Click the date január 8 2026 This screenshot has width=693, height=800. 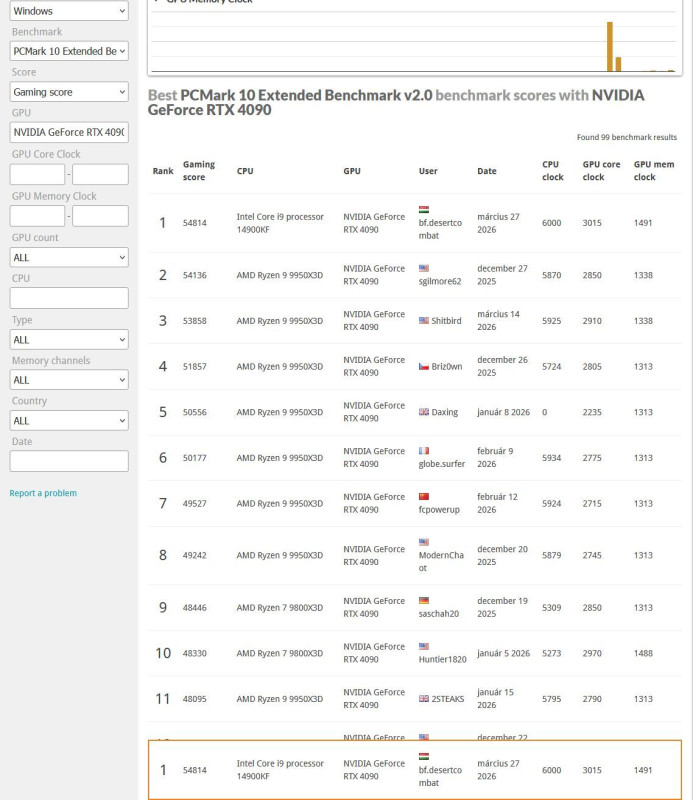pyautogui.click(x=503, y=412)
